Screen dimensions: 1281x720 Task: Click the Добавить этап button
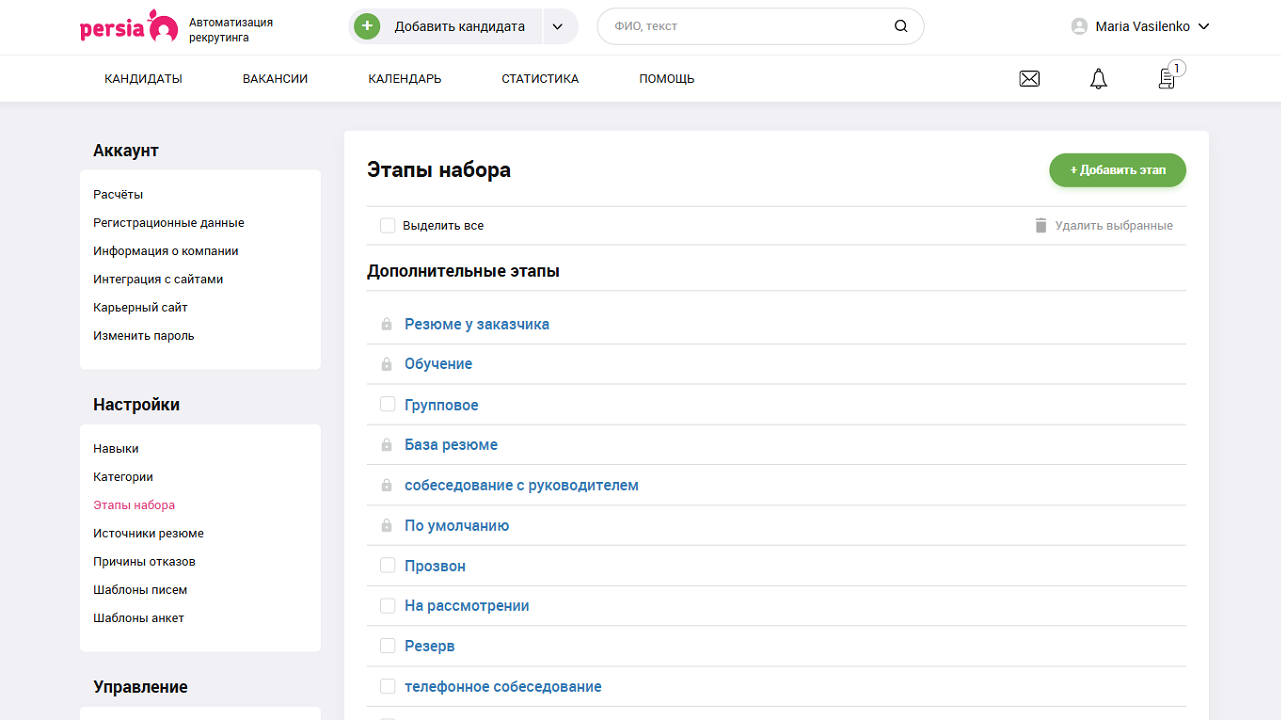(1117, 170)
